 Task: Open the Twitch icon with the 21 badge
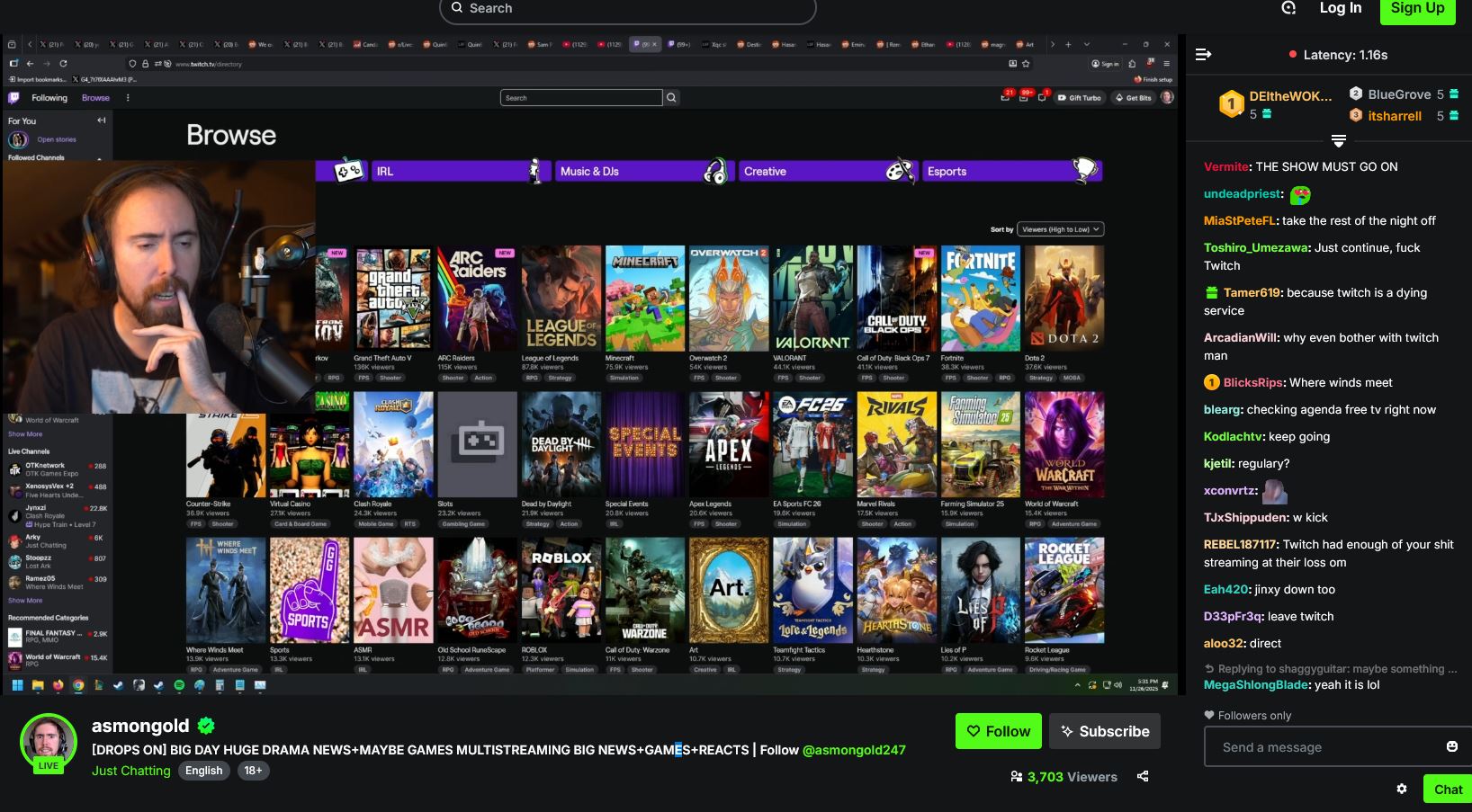tap(1006, 97)
